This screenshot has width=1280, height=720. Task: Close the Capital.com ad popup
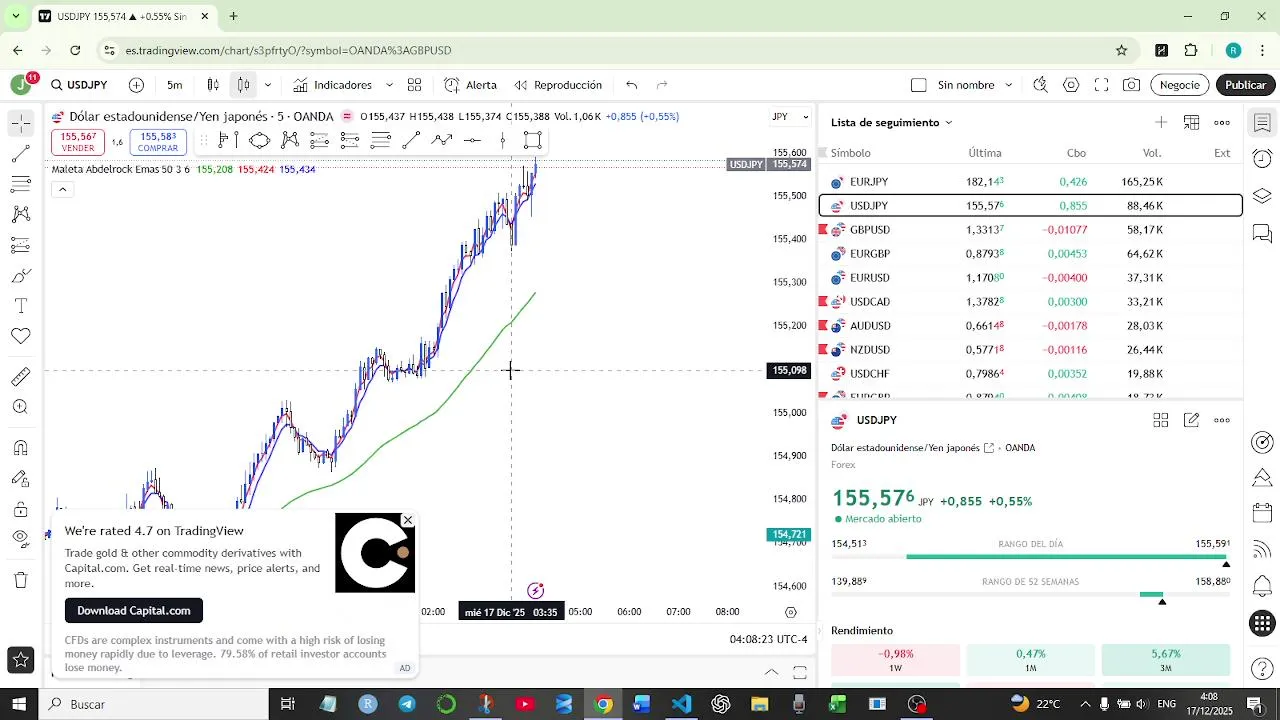[x=408, y=520]
